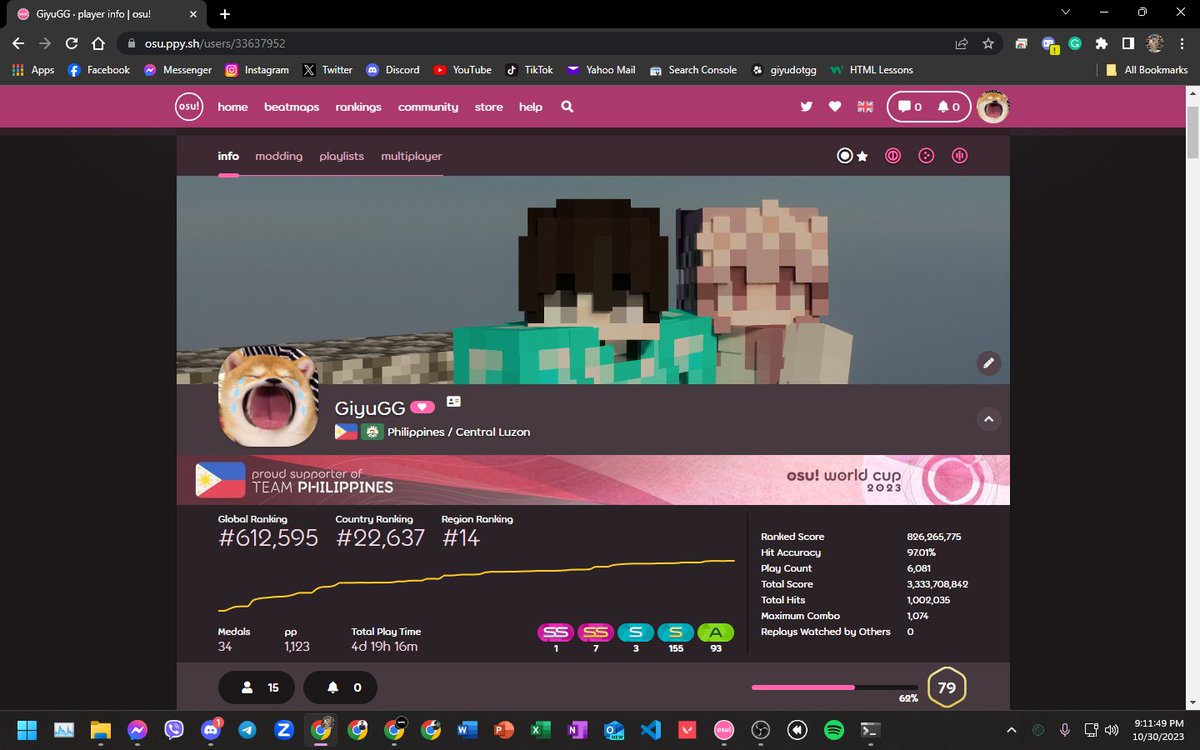Screen dimensions: 1200x750
Task: Open Telegram from the taskbar
Action: coord(246,730)
